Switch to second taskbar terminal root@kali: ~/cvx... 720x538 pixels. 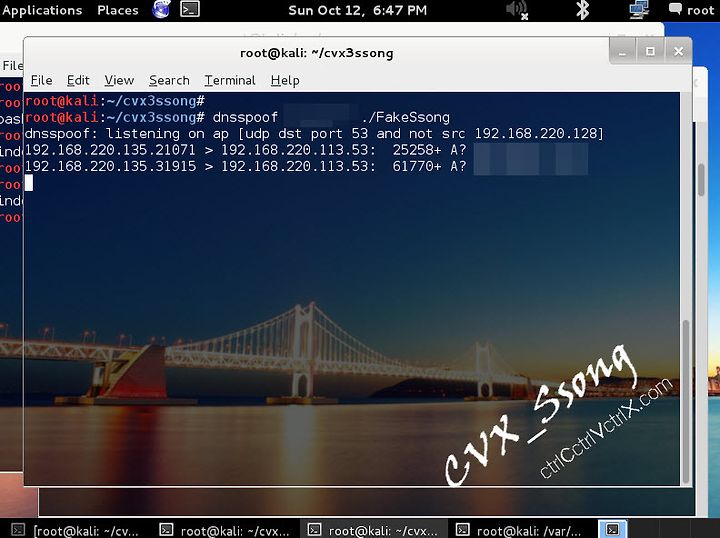226,530
